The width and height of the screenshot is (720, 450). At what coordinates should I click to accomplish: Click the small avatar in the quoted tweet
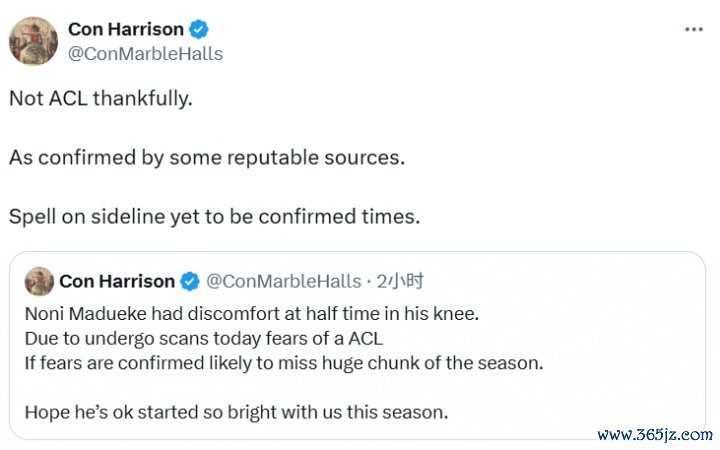39,281
